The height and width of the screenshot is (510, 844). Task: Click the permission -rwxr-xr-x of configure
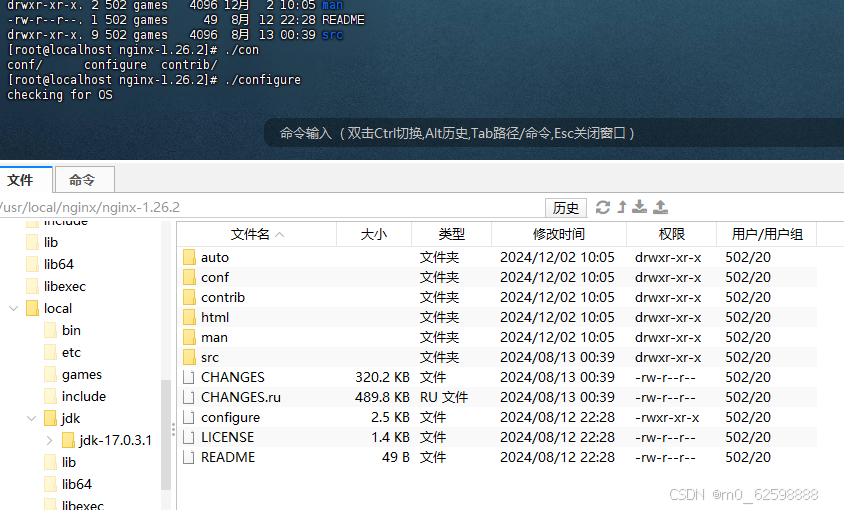click(x=667, y=417)
